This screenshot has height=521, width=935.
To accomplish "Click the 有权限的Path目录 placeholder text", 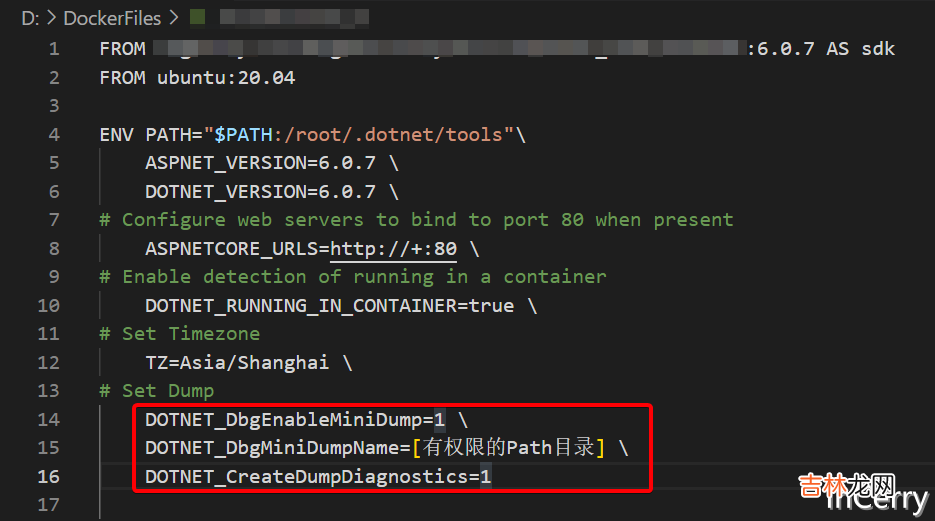I will 508,447.
